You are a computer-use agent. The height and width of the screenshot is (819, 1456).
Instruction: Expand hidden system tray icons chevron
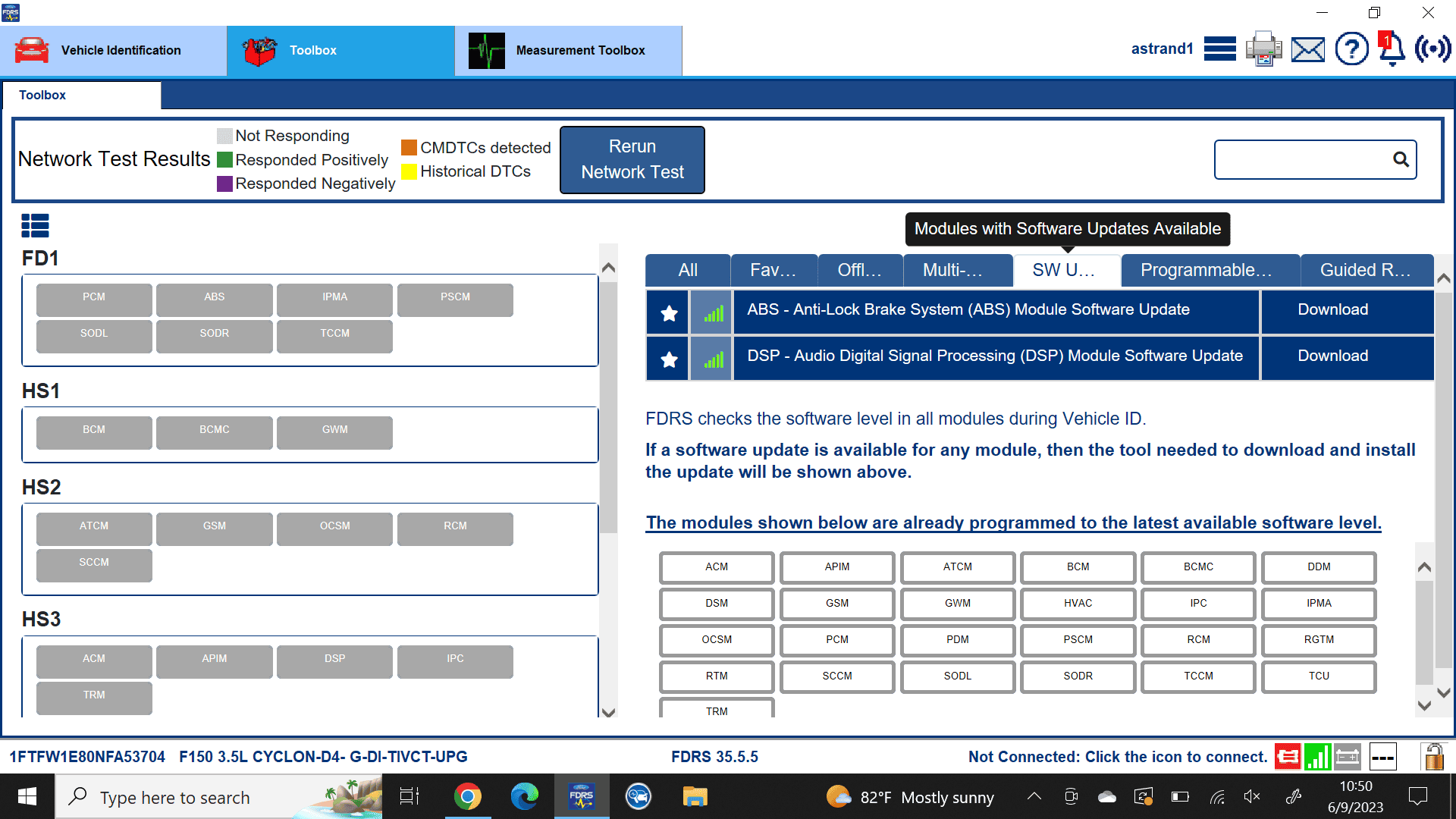coord(1034,797)
